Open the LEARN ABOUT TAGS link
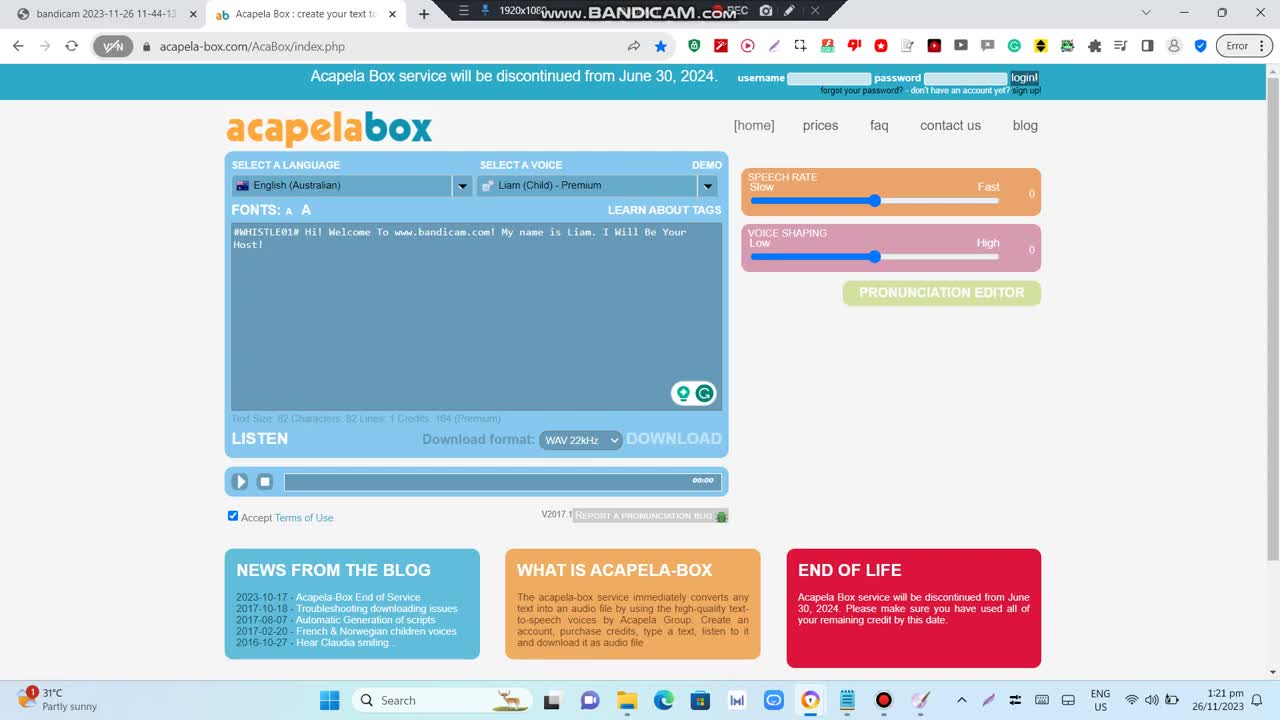 coord(665,210)
